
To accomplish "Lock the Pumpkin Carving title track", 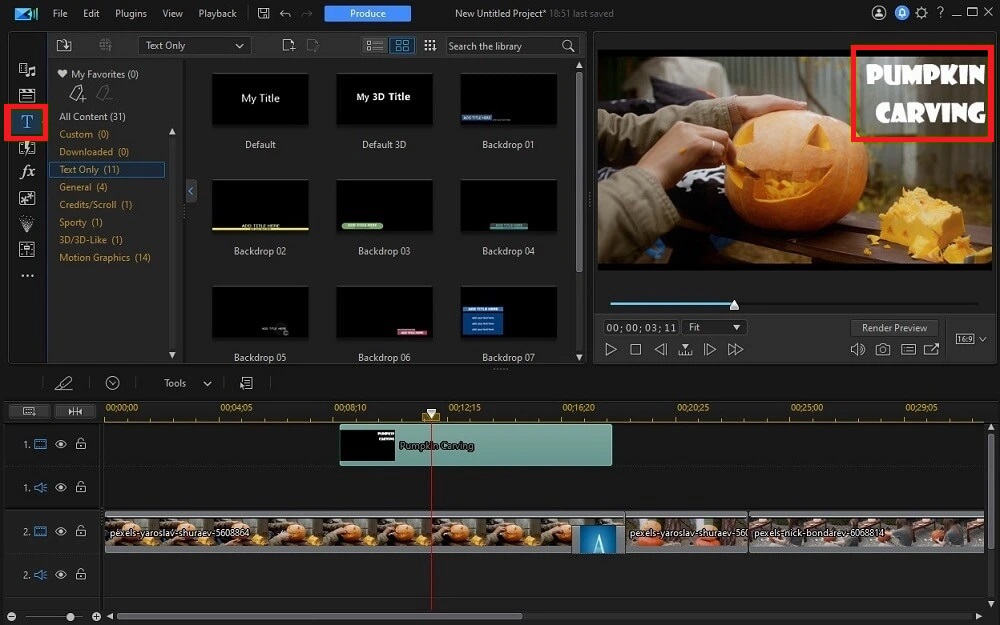I will click(81, 444).
